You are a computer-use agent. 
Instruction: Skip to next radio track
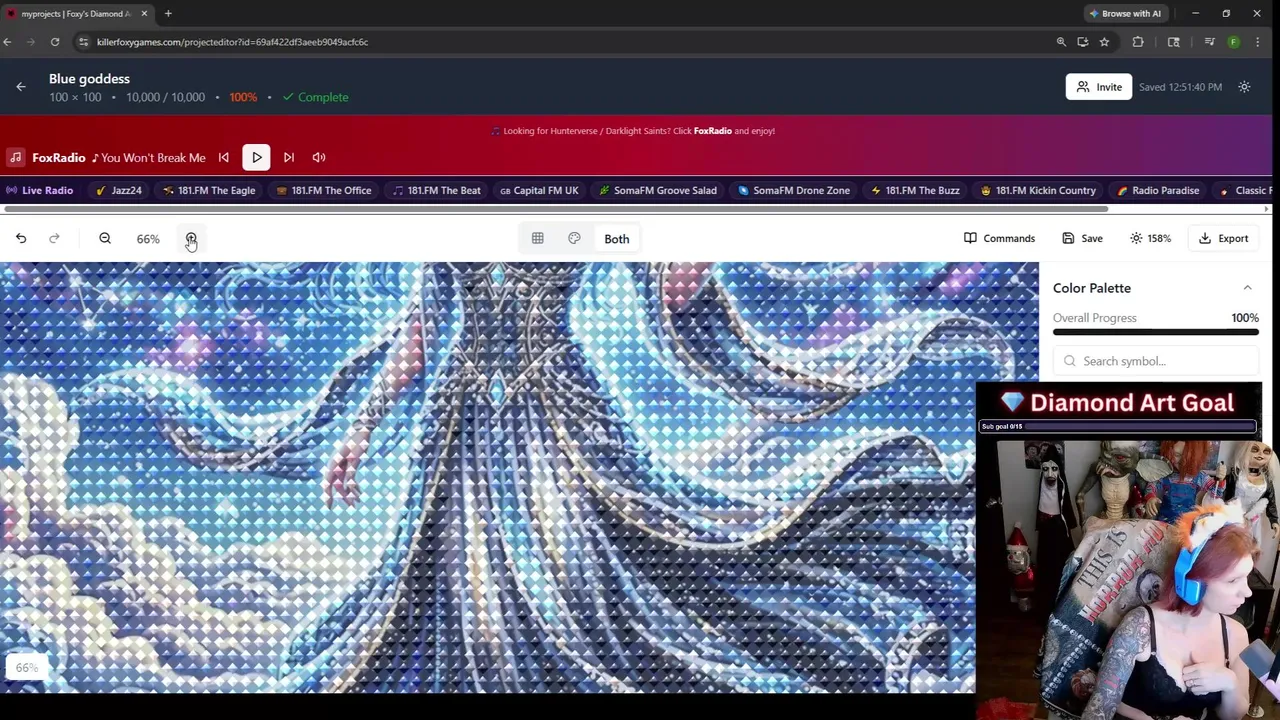click(x=289, y=157)
